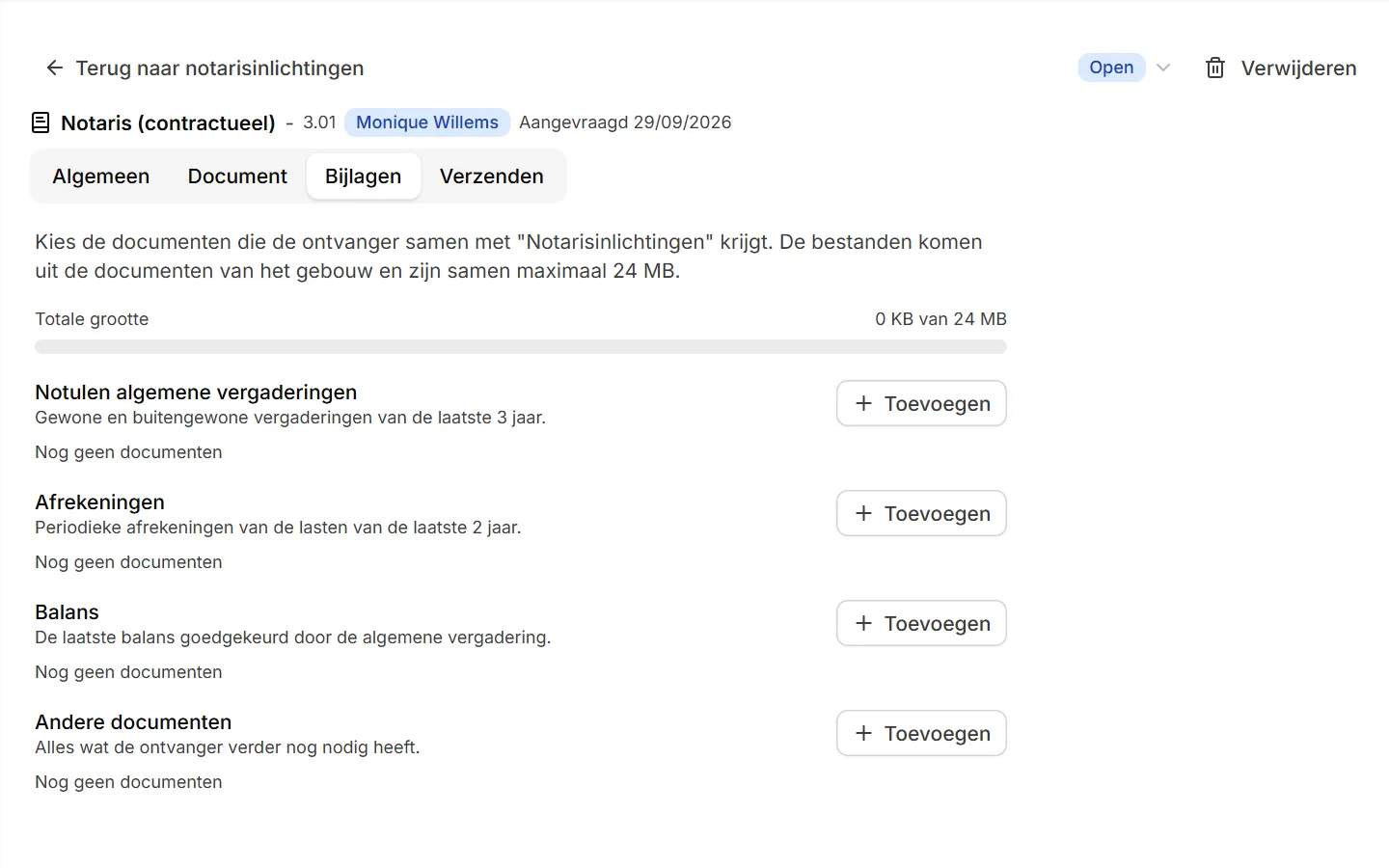The image size is (1389, 868).
Task: Click the Afrekeningen heading
Action: pyautogui.click(x=99, y=502)
